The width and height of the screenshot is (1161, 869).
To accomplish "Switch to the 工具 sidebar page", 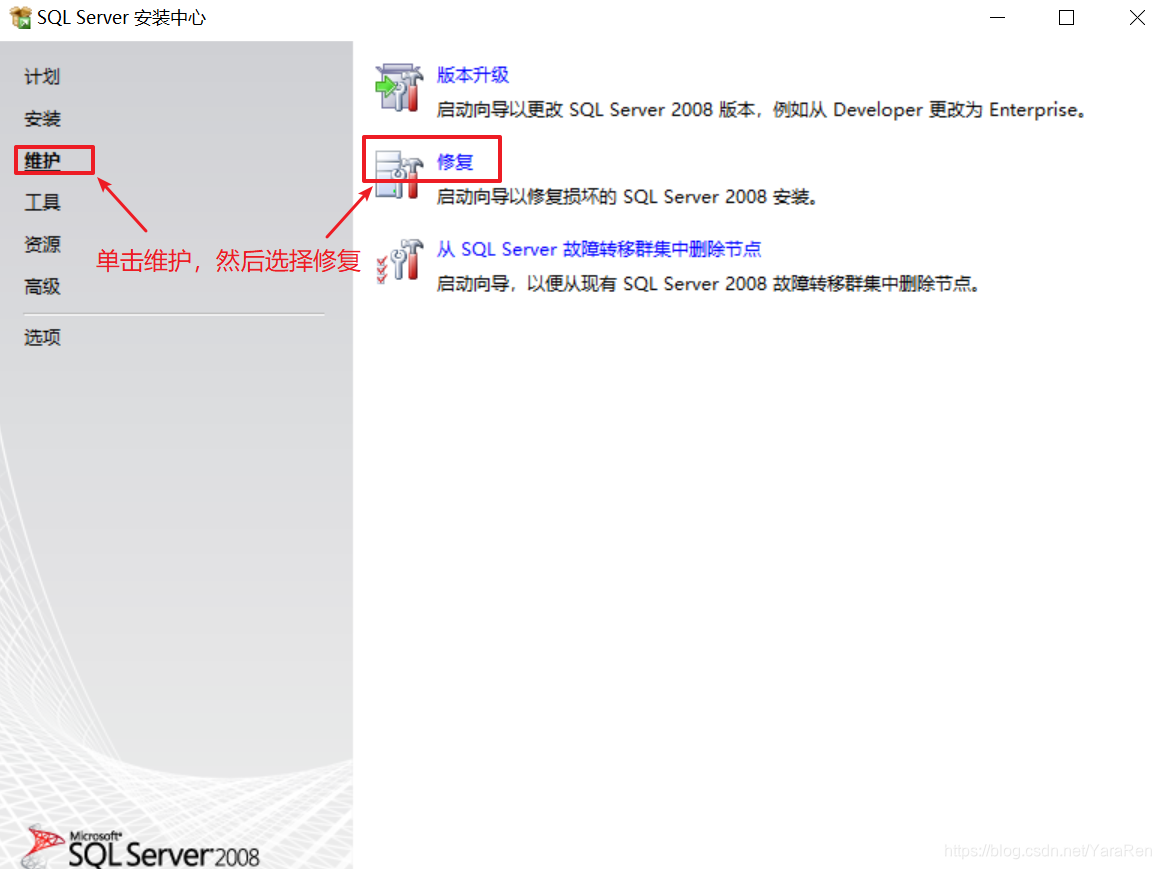I will pos(42,202).
